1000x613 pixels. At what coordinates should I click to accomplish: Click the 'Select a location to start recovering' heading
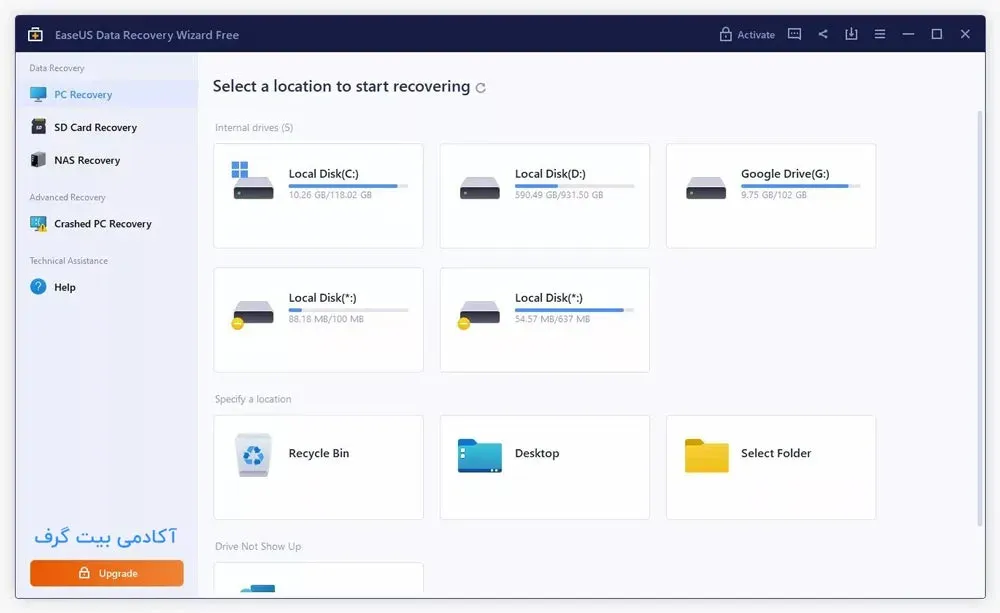click(x=341, y=86)
